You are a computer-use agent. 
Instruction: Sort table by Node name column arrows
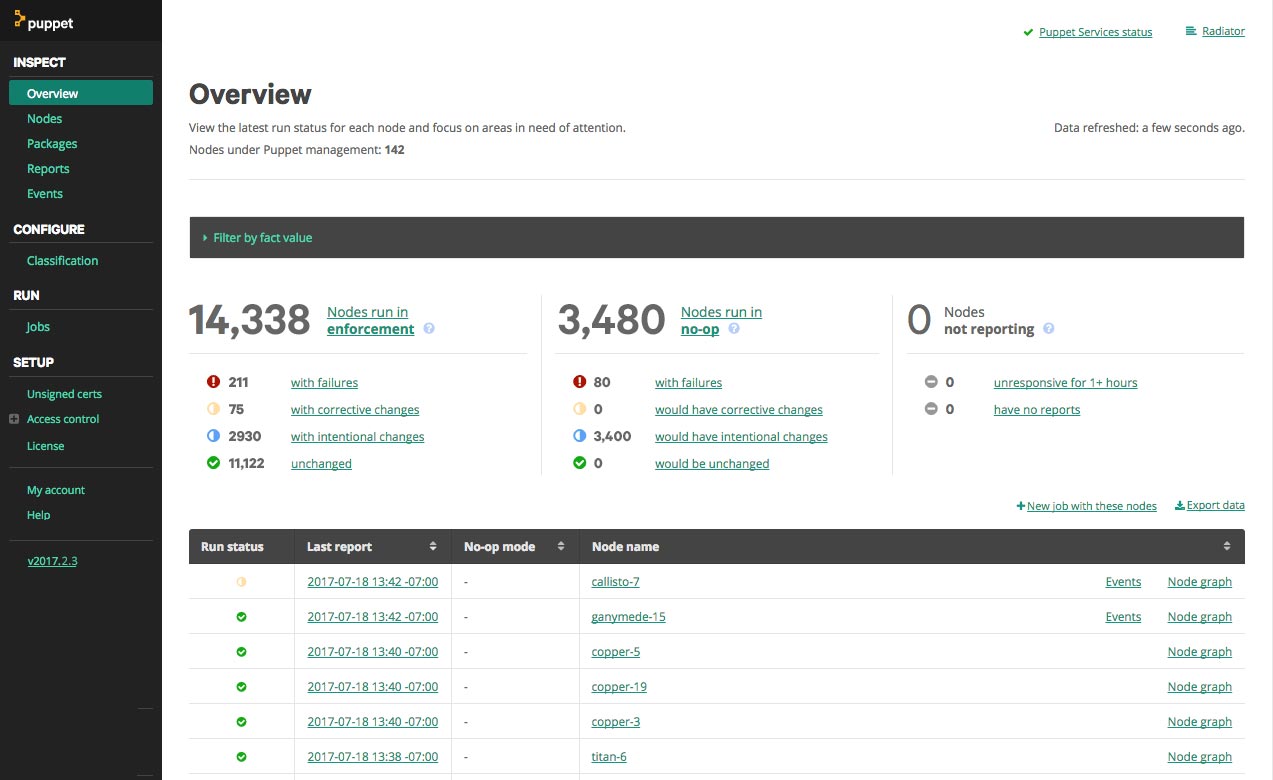click(x=1227, y=547)
